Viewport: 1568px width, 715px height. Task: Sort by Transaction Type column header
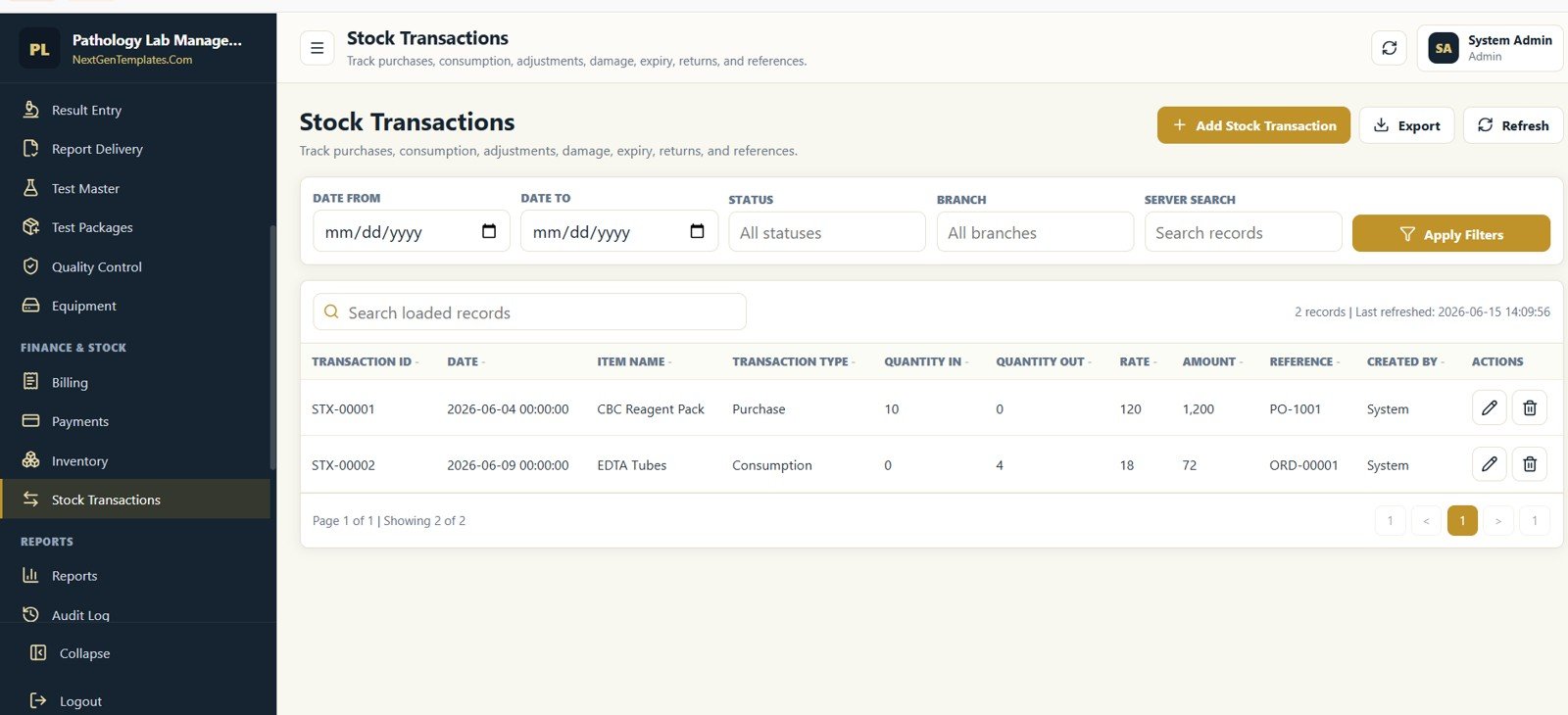(793, 361)
